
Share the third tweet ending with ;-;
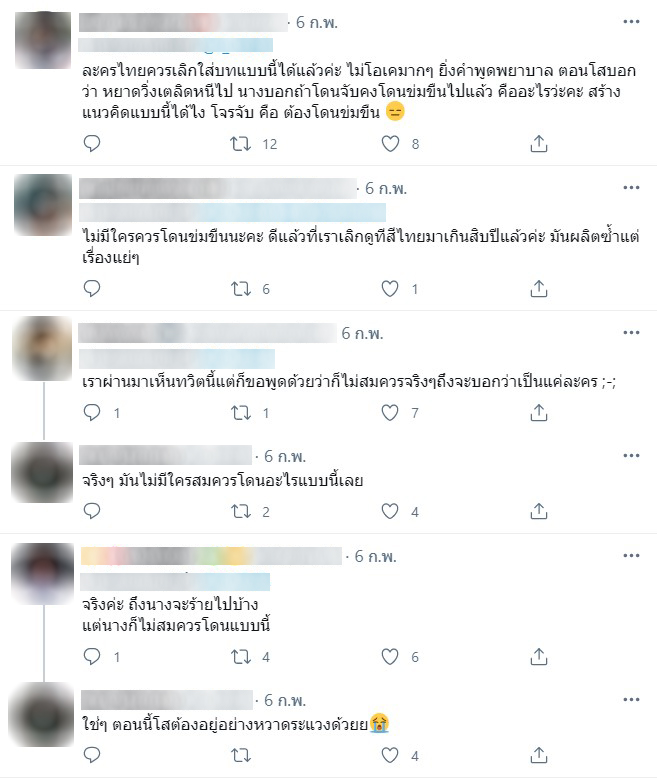pyautogui.click(x=539, y=412)
